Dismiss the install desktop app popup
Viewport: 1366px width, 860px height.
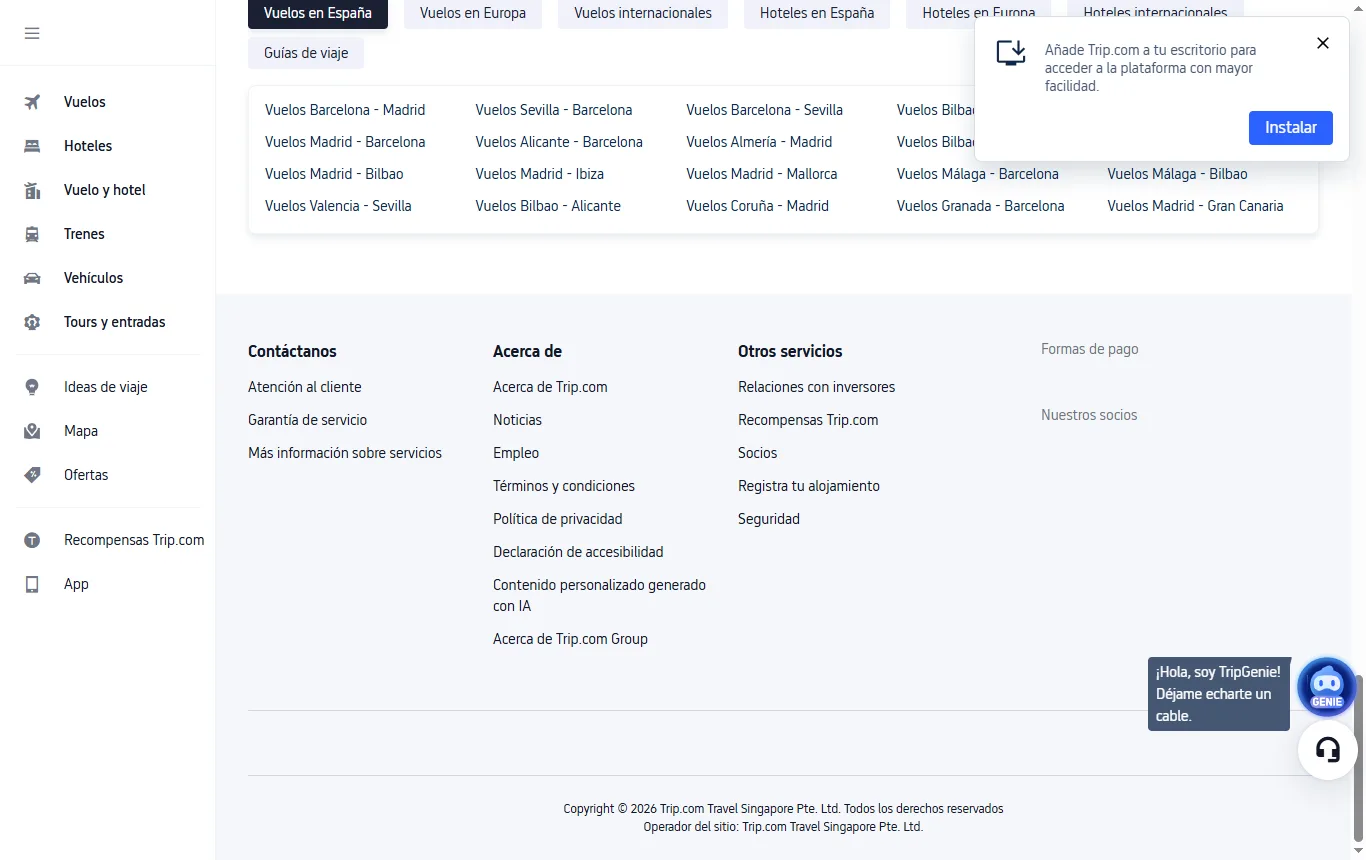pos(1323,43)
